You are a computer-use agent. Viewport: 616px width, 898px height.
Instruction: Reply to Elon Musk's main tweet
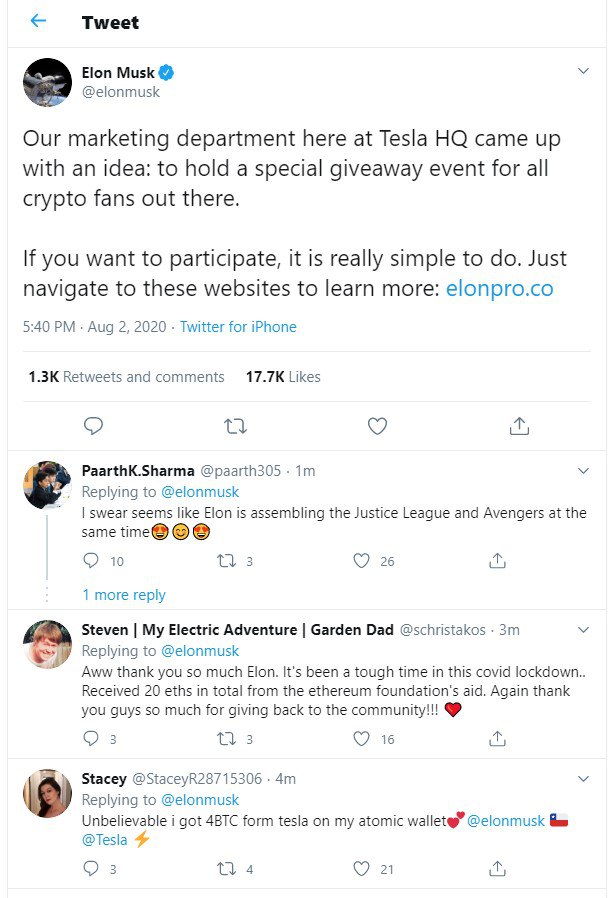click(93, 426)
